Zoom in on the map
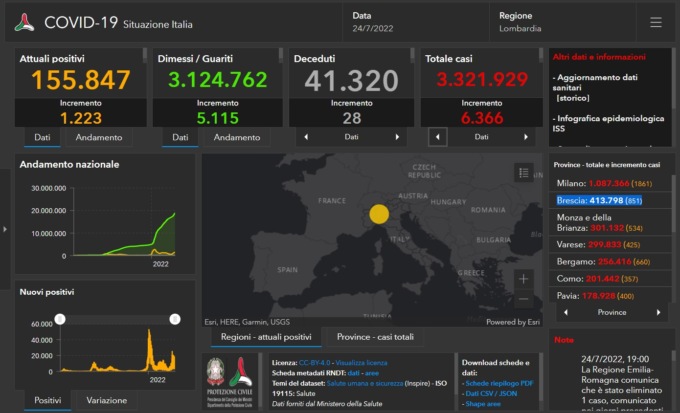680x413 pixels. [523, 279]
